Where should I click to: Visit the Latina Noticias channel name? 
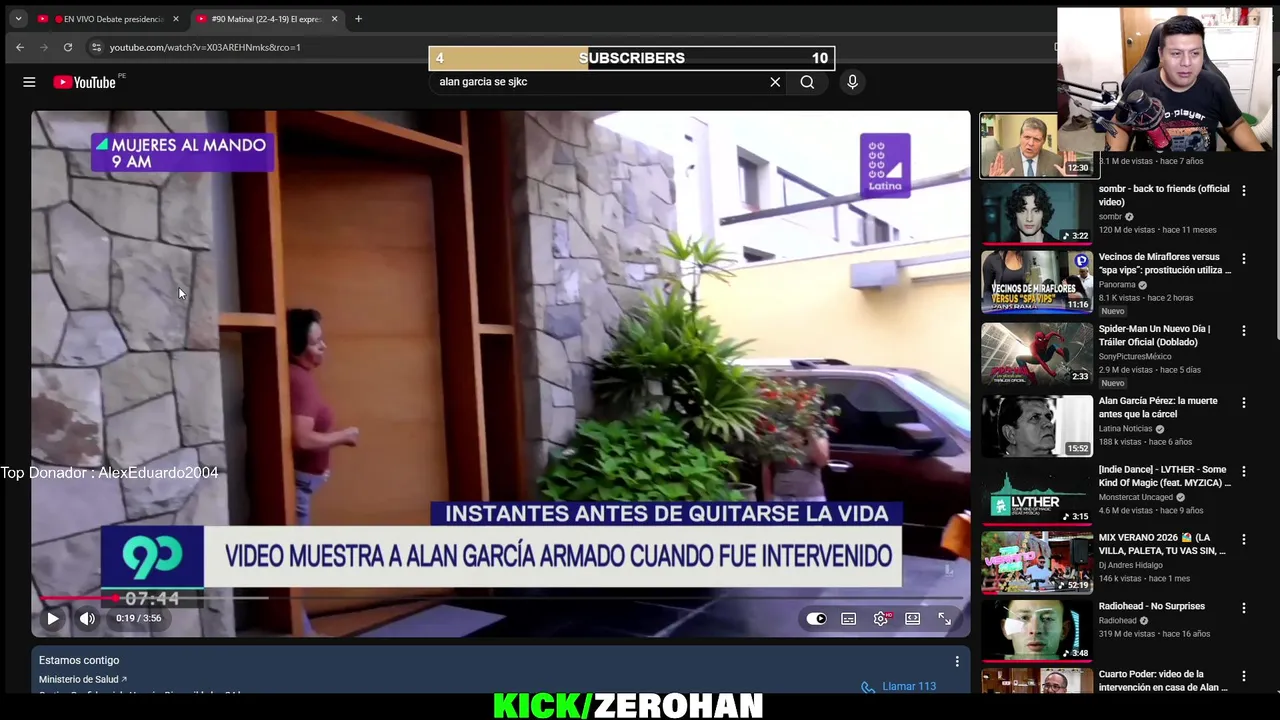point(1126,429)
